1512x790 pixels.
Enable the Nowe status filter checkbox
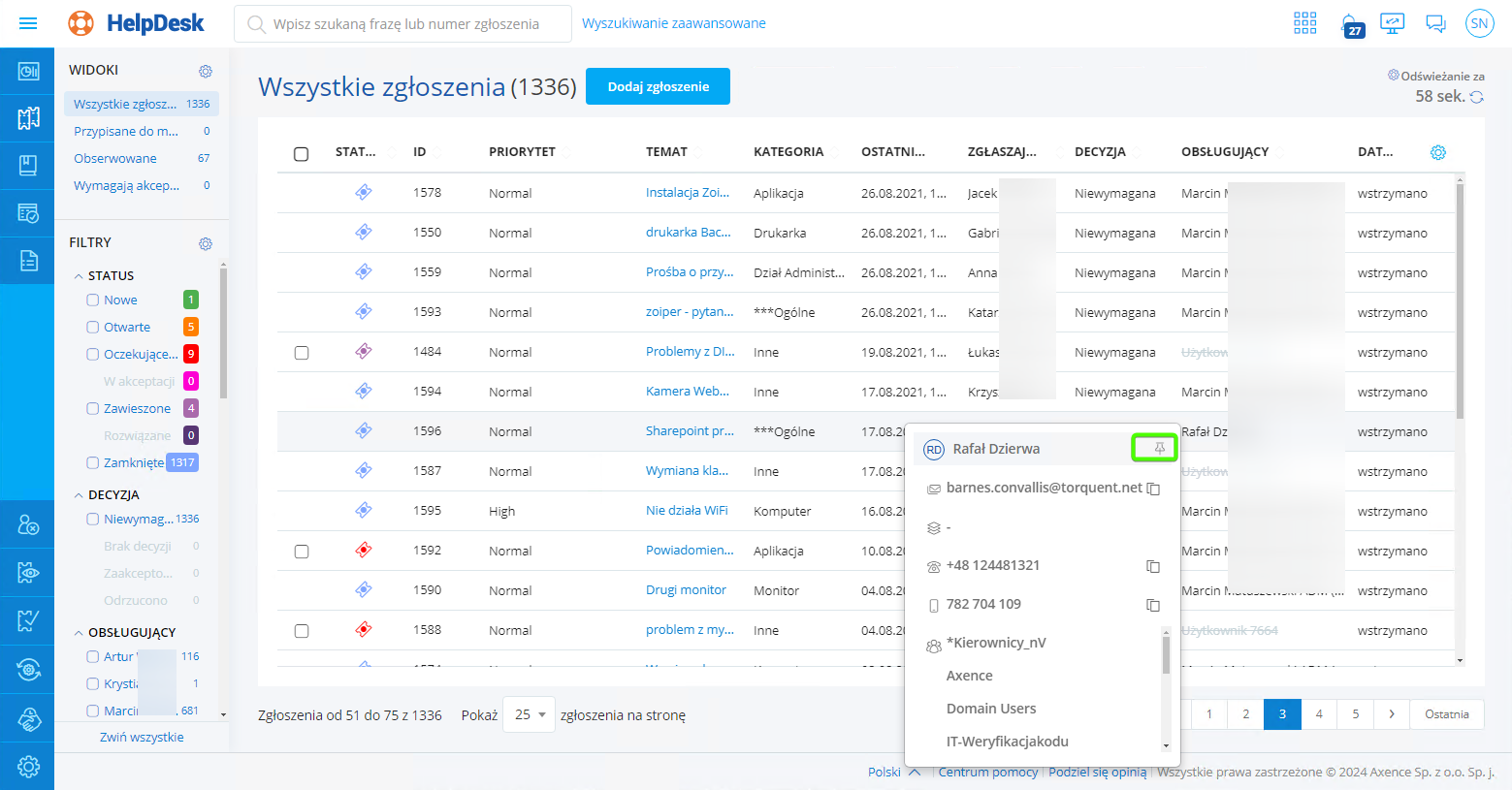93,300
